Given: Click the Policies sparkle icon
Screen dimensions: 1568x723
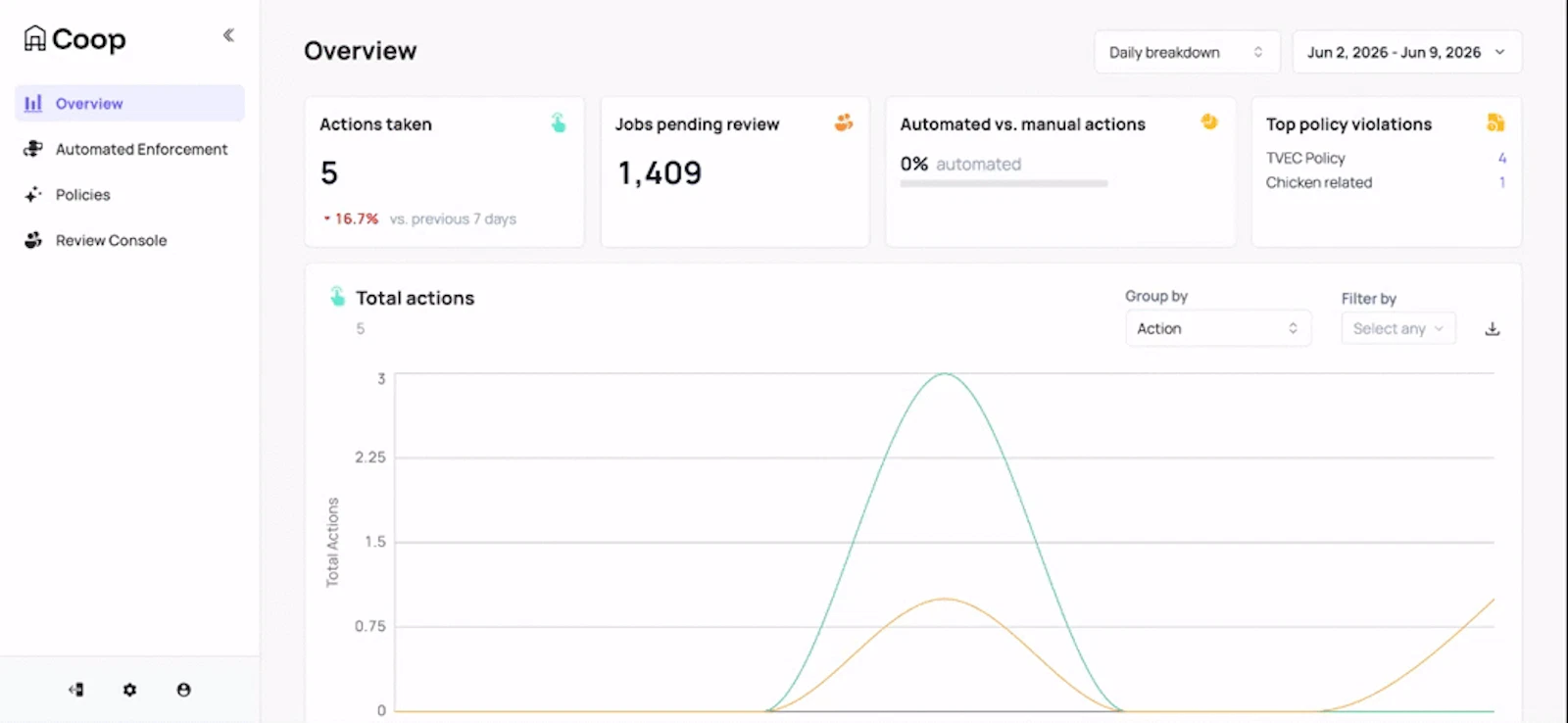Looking at the screenshot, I should point(33,194).
